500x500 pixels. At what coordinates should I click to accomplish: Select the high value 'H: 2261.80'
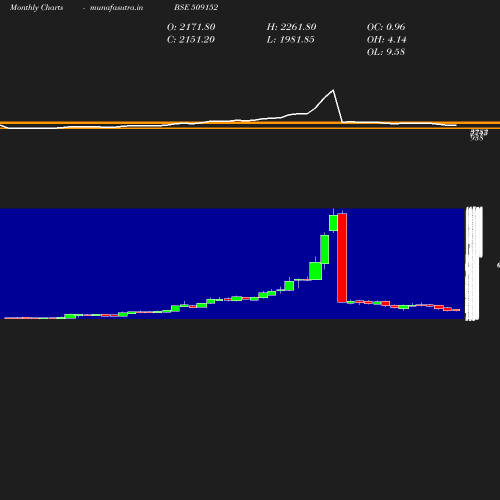(291, 27)
